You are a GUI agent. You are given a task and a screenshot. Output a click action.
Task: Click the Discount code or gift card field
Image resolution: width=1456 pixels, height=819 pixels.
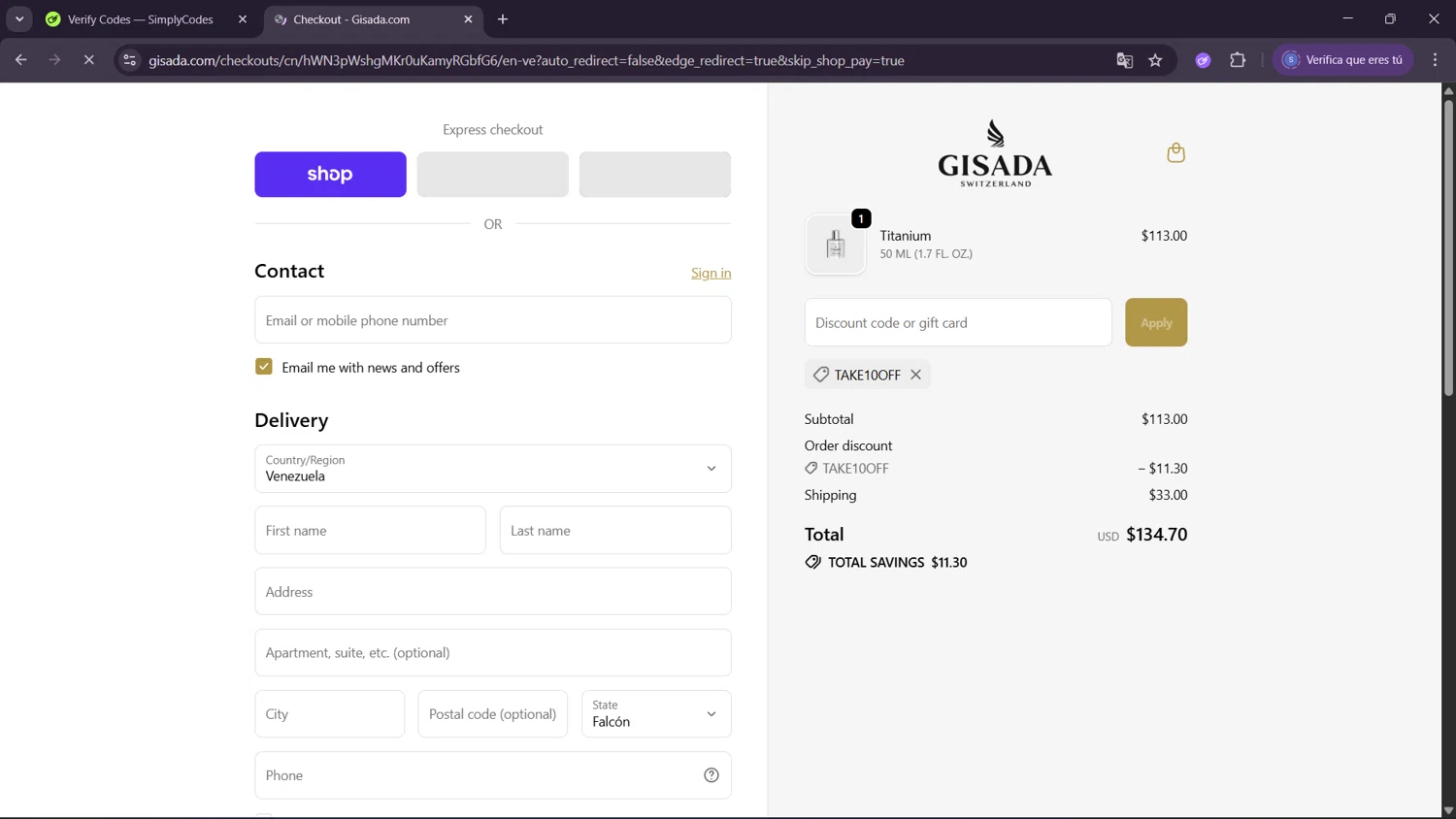click(958, 322)
